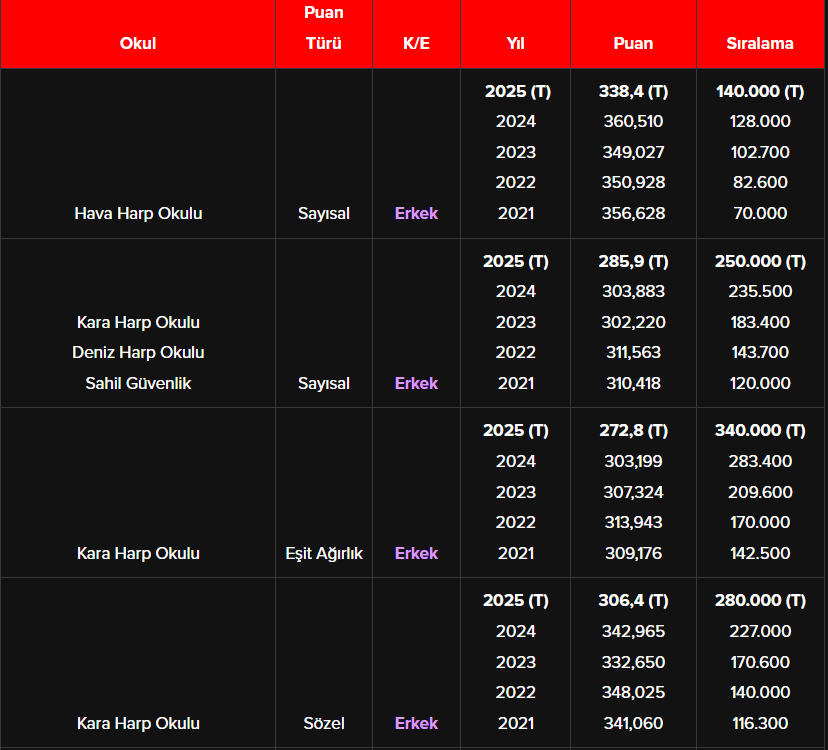Click the 183.400 ranking value
828x750 pixels.
coord(760,322)
